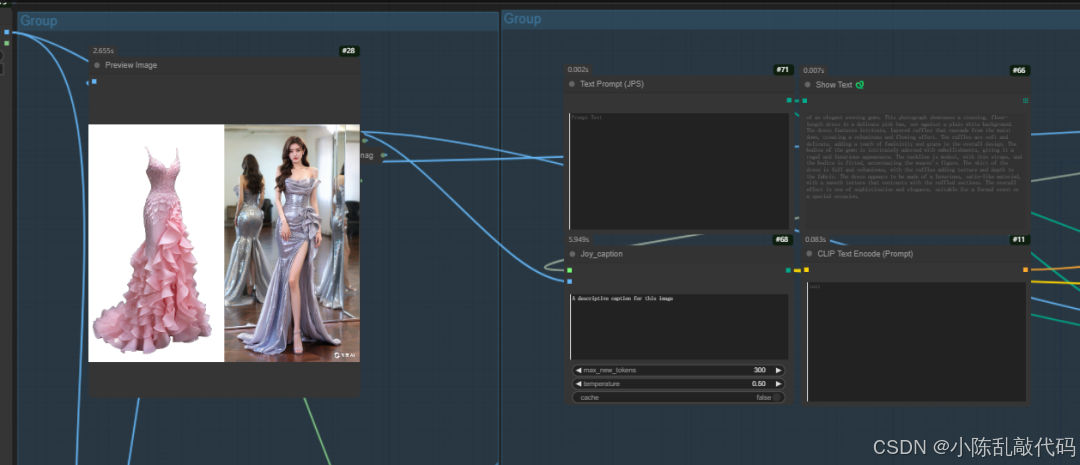Click the blue port at the far left edge
Image resolution: width=1080 pixels, height=465 pixels.
pyautogui.click(x=6, y=32)
